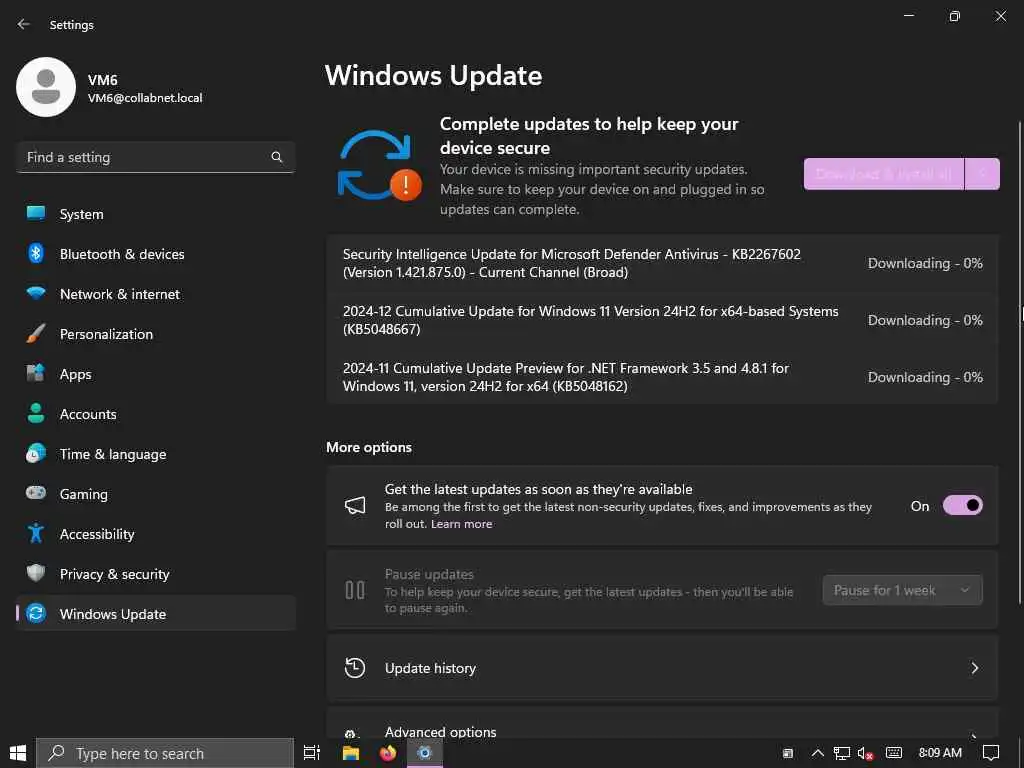
Task: Click the More options heading
Action: [x=369, y=447]
